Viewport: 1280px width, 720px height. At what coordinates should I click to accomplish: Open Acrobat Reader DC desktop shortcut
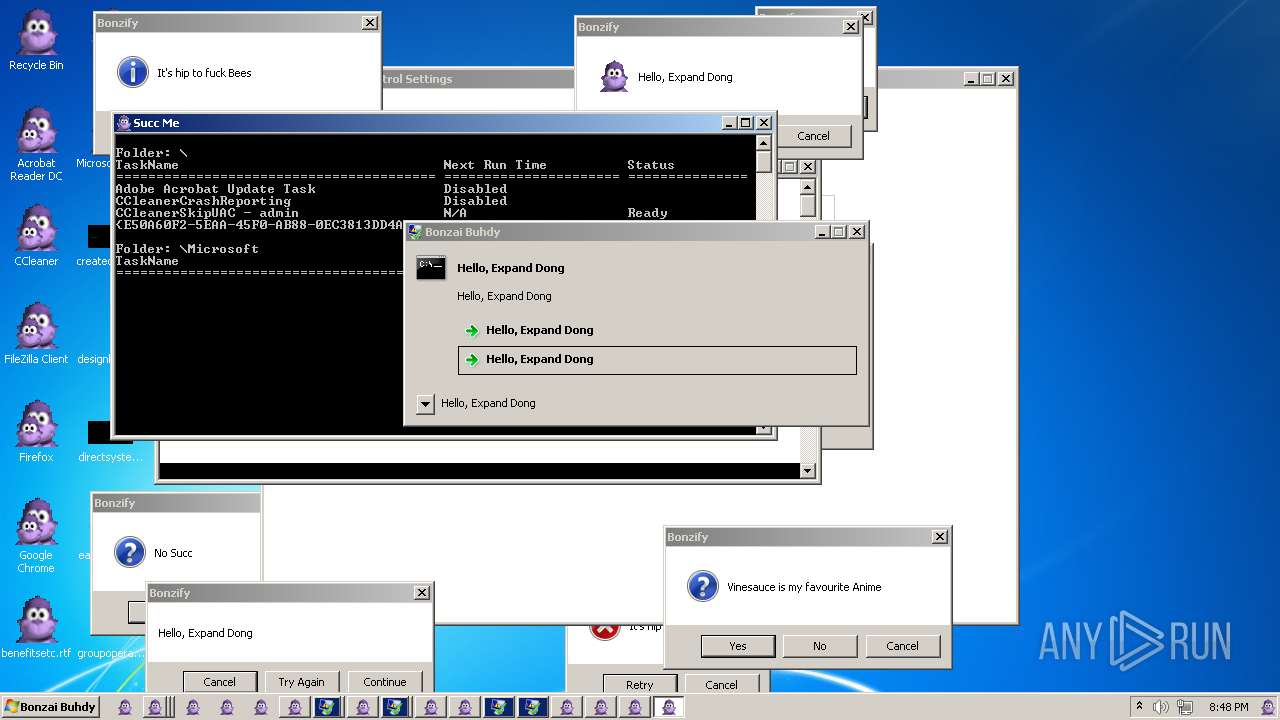36,145
